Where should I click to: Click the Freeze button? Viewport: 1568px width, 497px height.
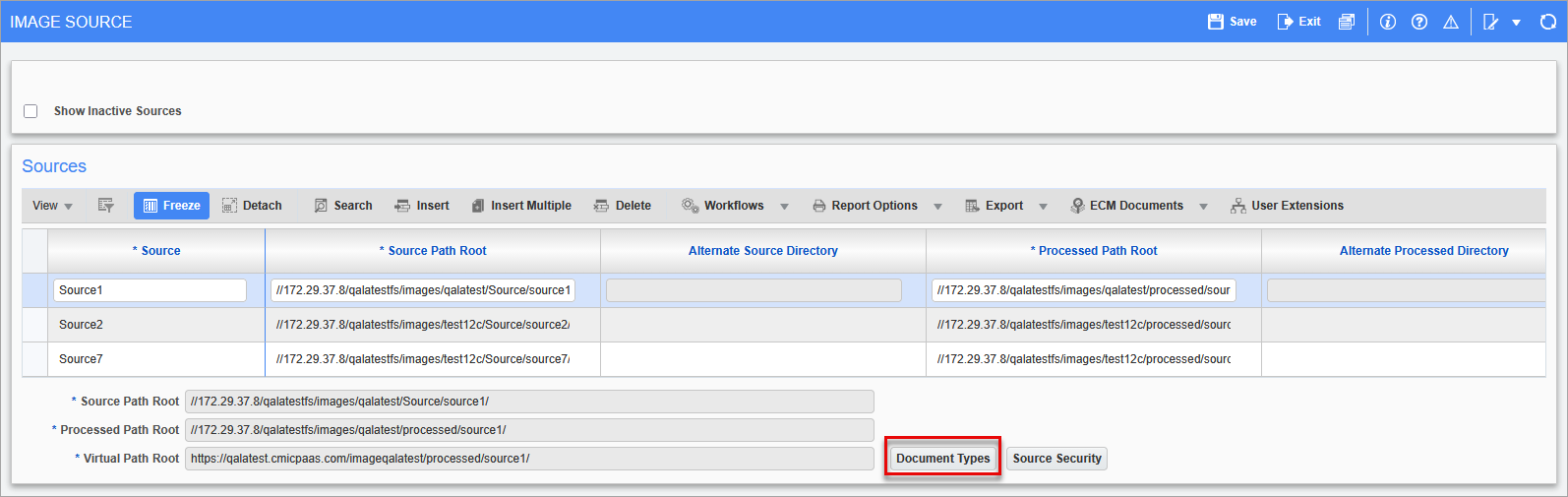(x=171, y=206)
